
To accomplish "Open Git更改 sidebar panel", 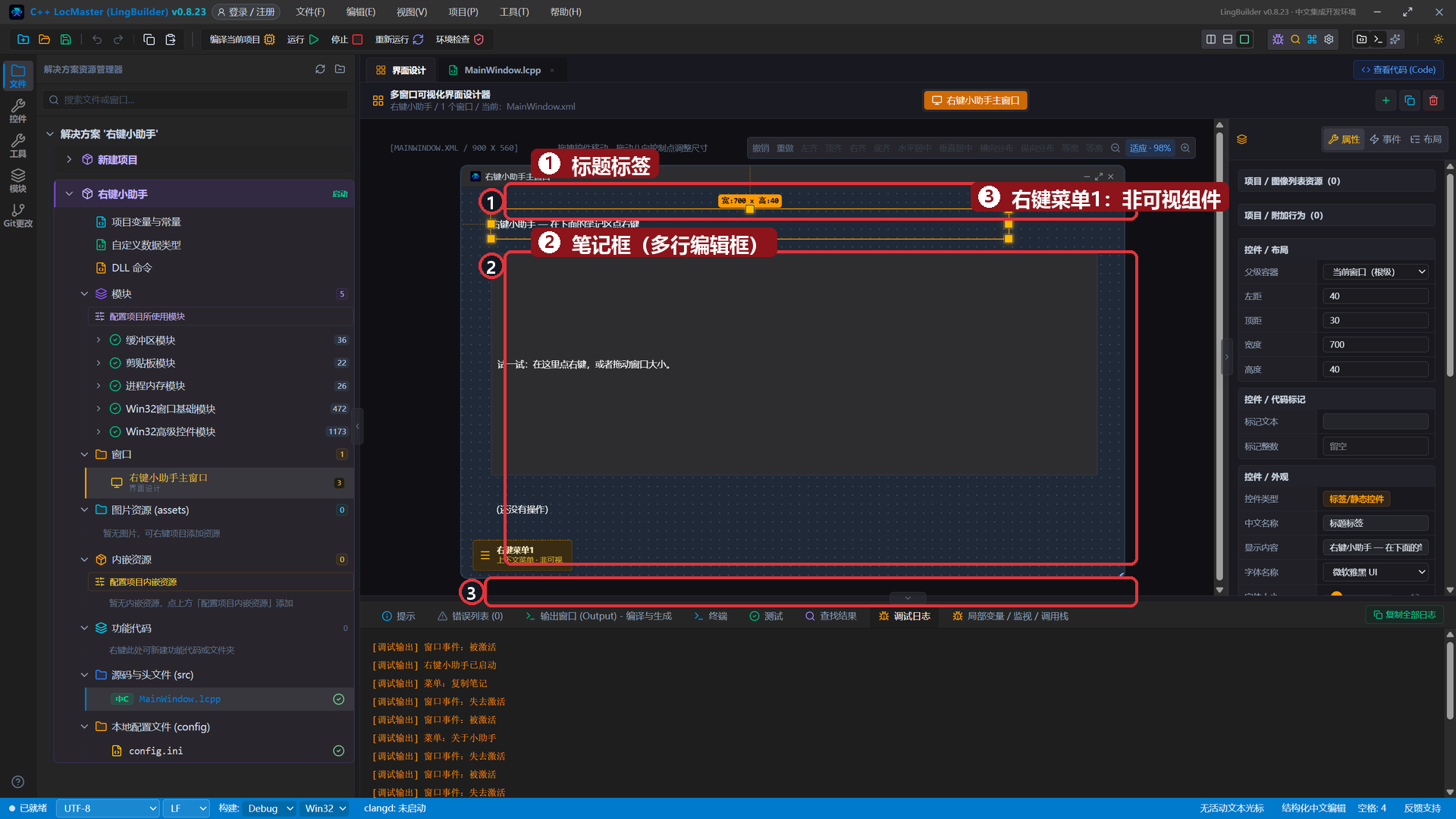I will pos(18,215).
